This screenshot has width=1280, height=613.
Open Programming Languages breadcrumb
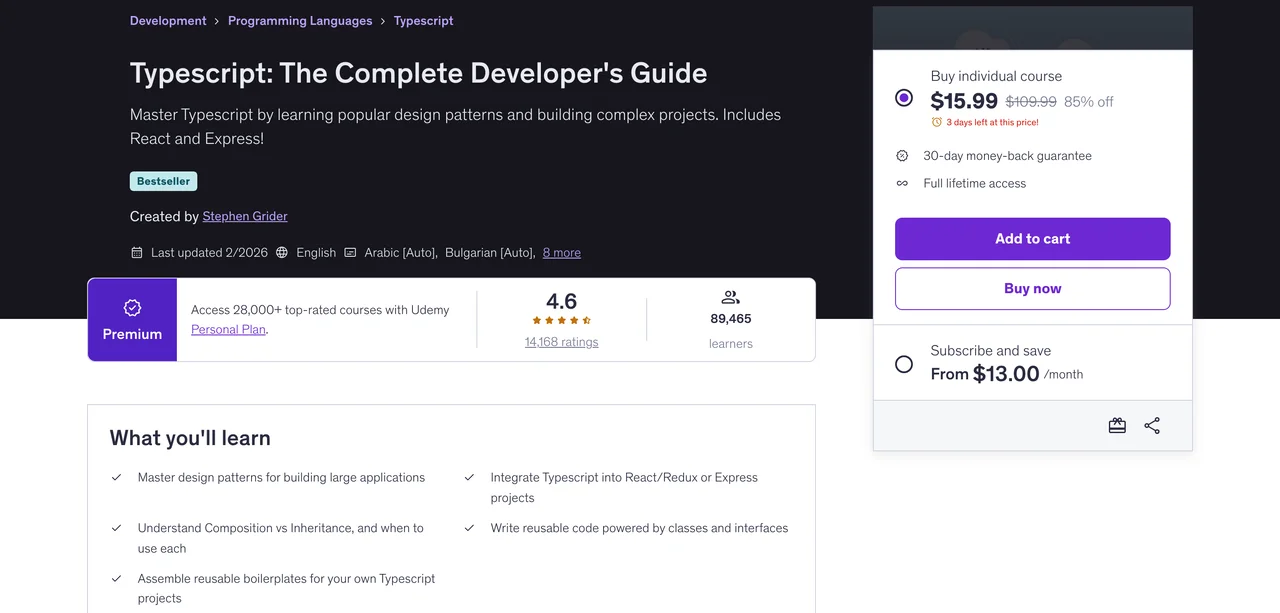(x=300, y=21)
